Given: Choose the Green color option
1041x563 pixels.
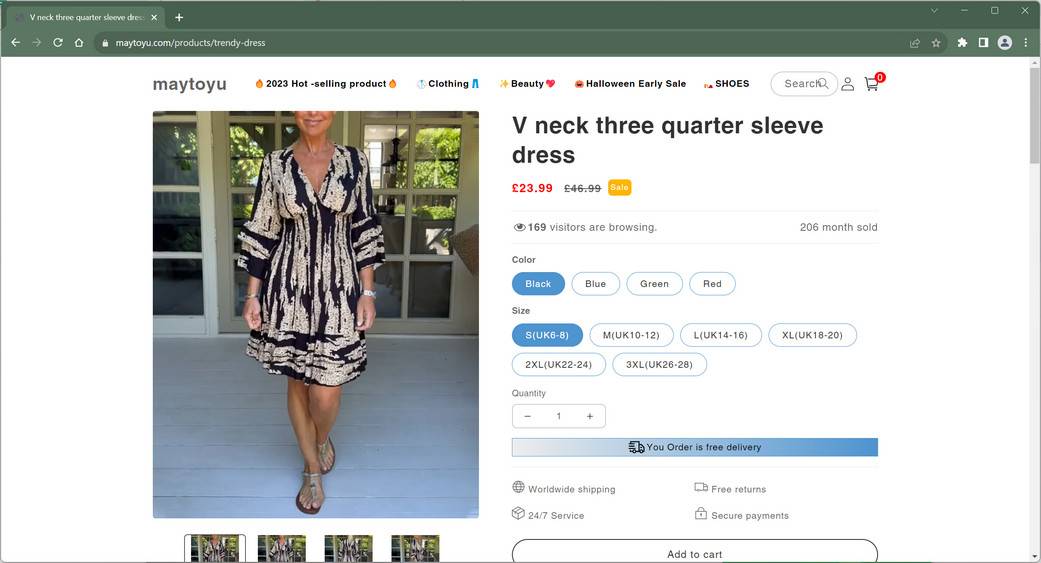Looking at the screenshot, I should 654,284.
